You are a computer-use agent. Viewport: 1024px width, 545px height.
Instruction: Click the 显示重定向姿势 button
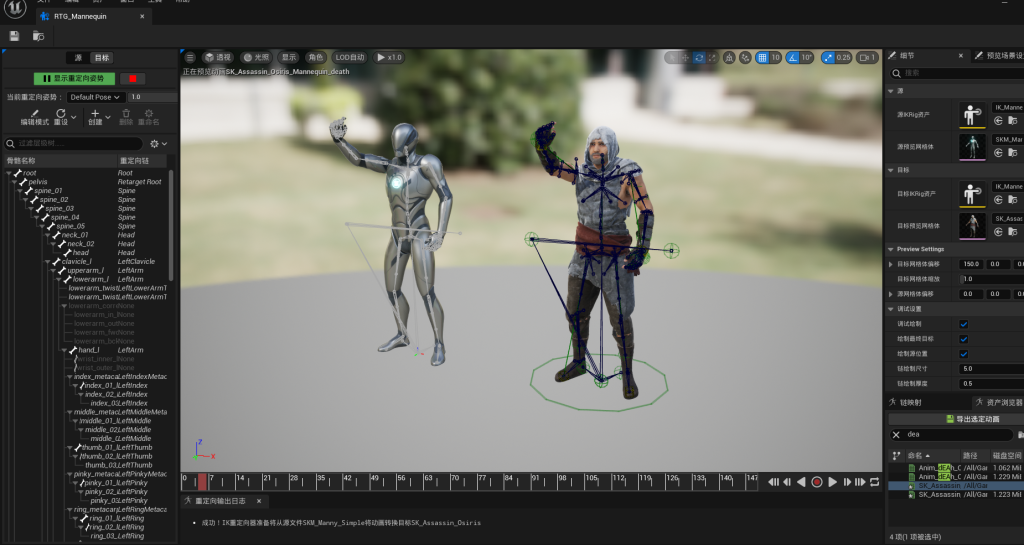tap(74, 78)
